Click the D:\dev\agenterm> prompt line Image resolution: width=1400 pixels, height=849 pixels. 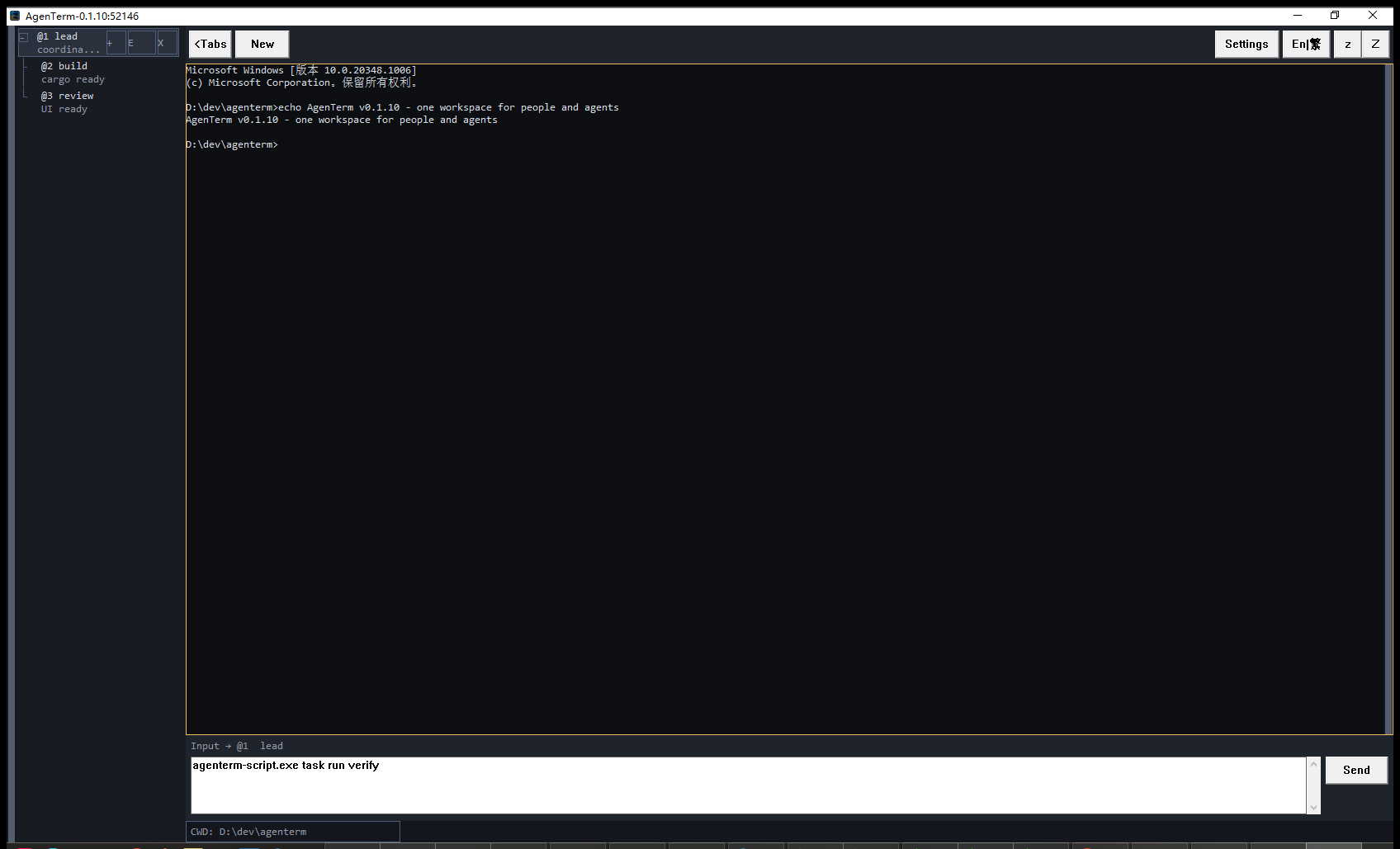click(x=232, y=144)
